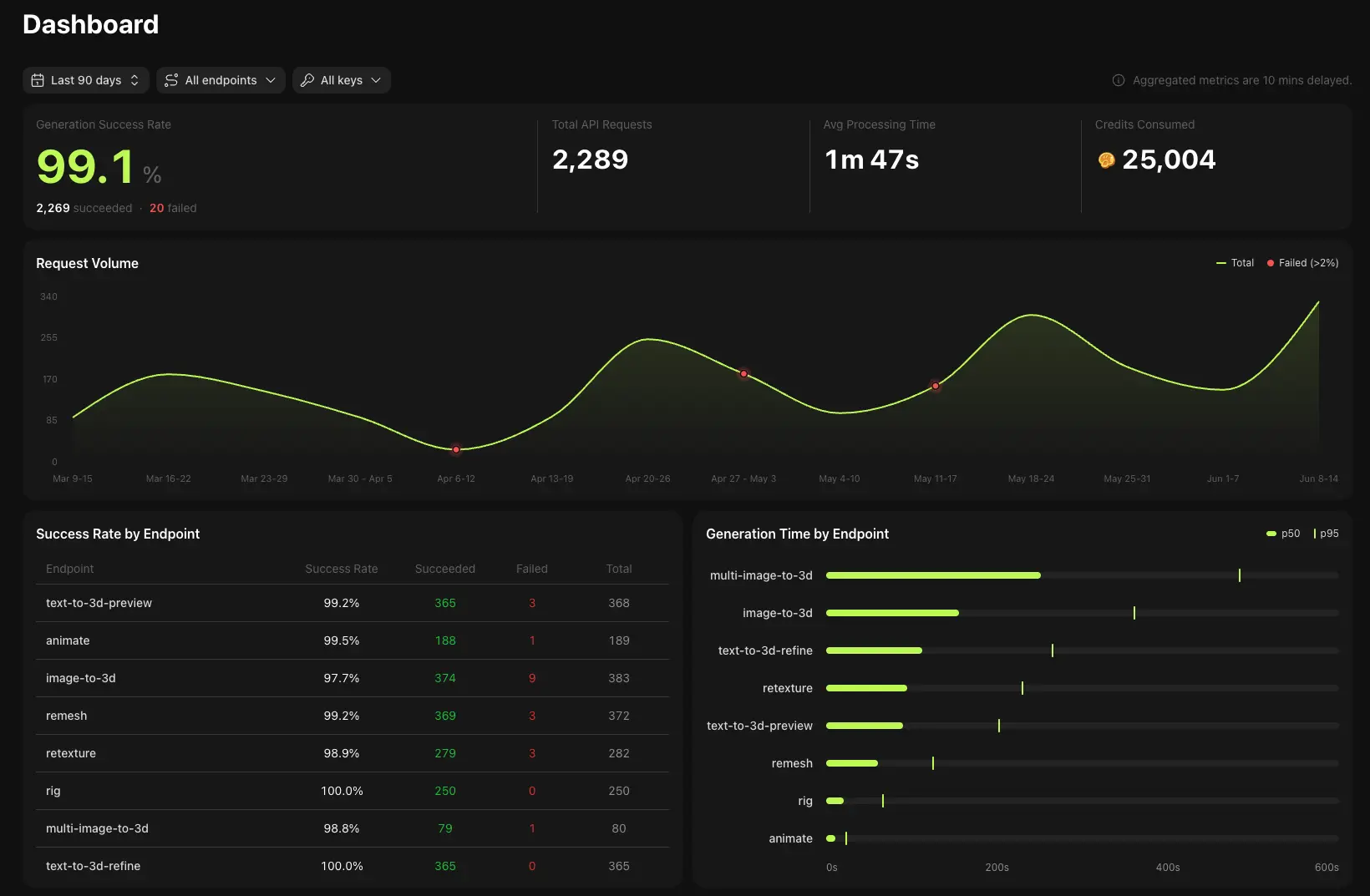Click the retexture p50 bar in chart

(866, 688)
